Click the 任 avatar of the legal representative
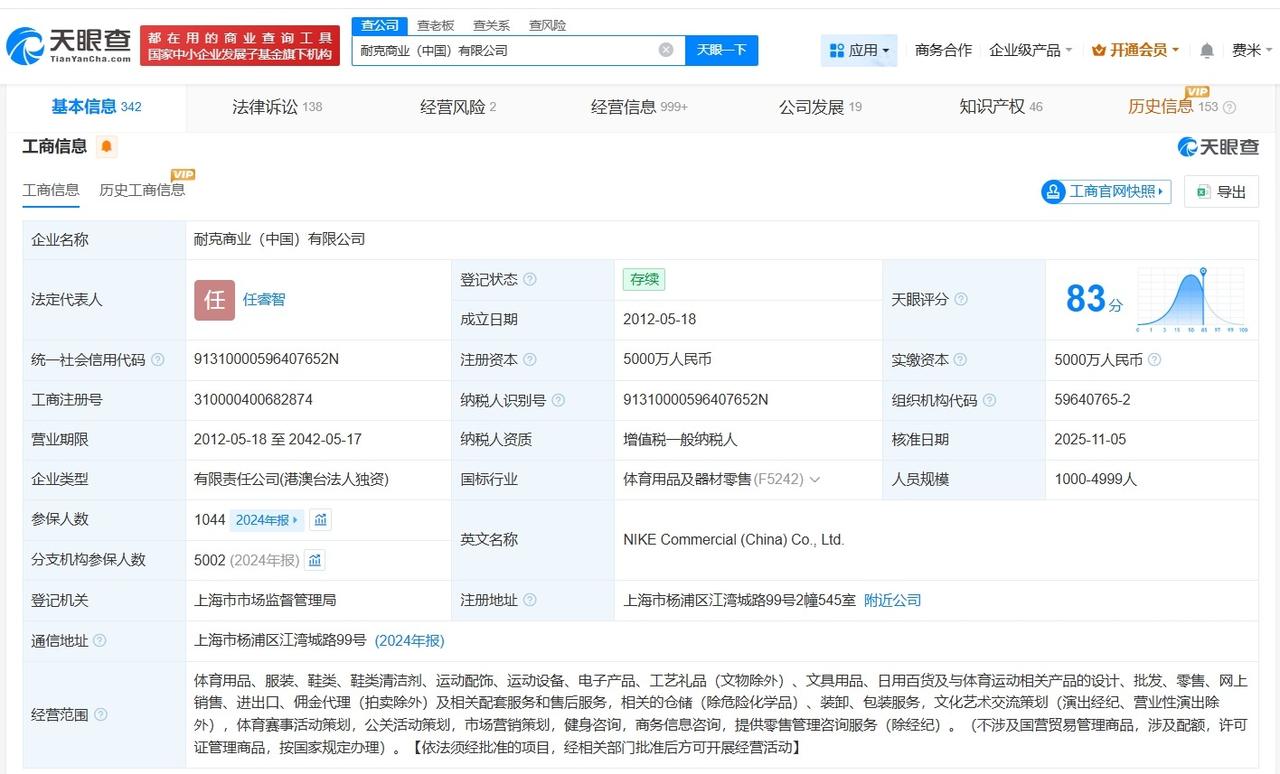 click(214, 300)
